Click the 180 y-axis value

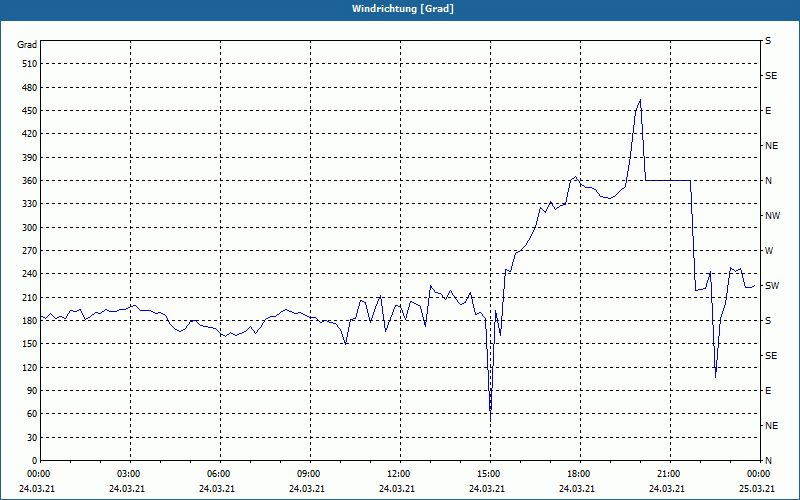click(x=30, y=321)
